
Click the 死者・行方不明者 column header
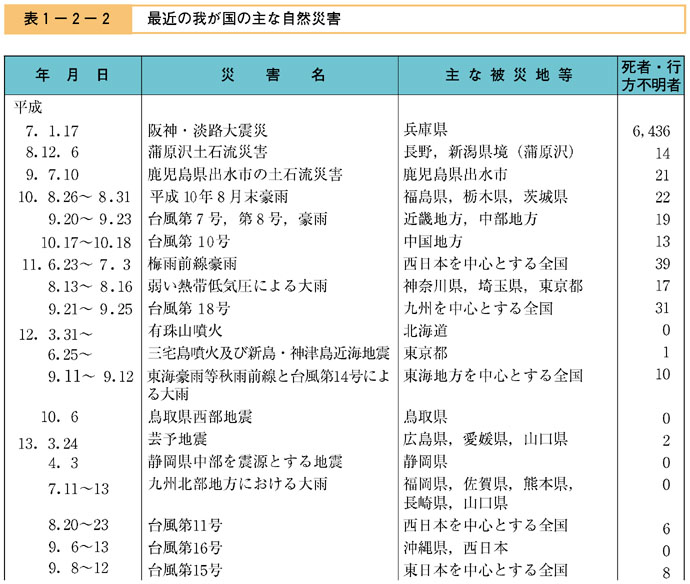[650, 76]
